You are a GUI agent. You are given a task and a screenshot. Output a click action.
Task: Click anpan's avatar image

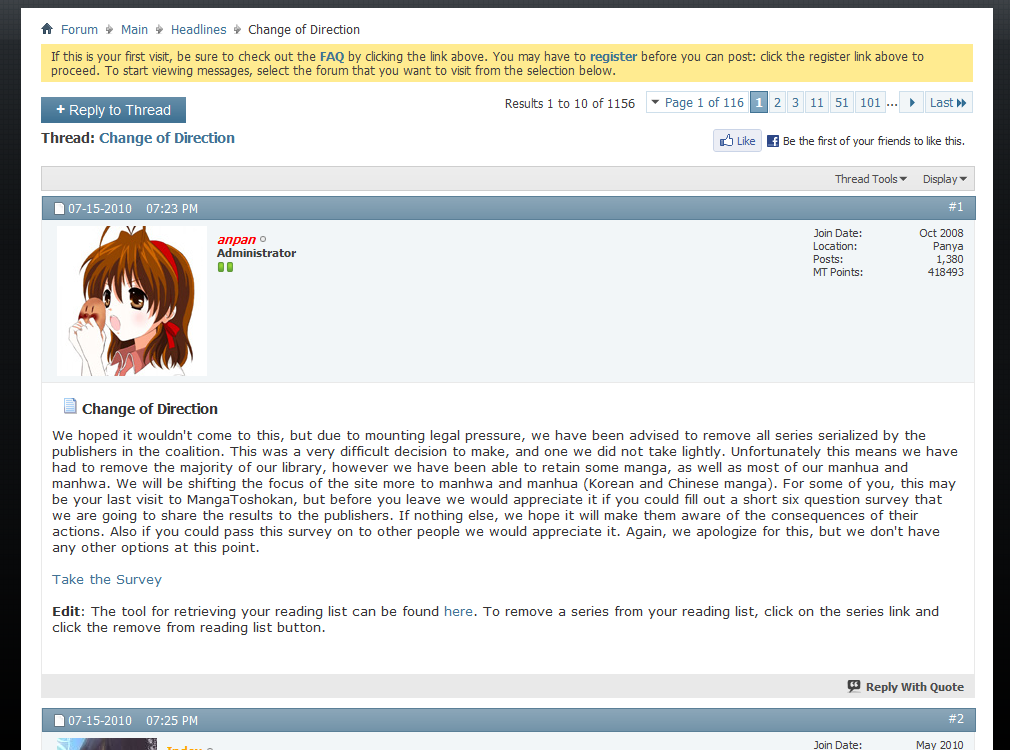pyautogui.click(x=131, y=300)
